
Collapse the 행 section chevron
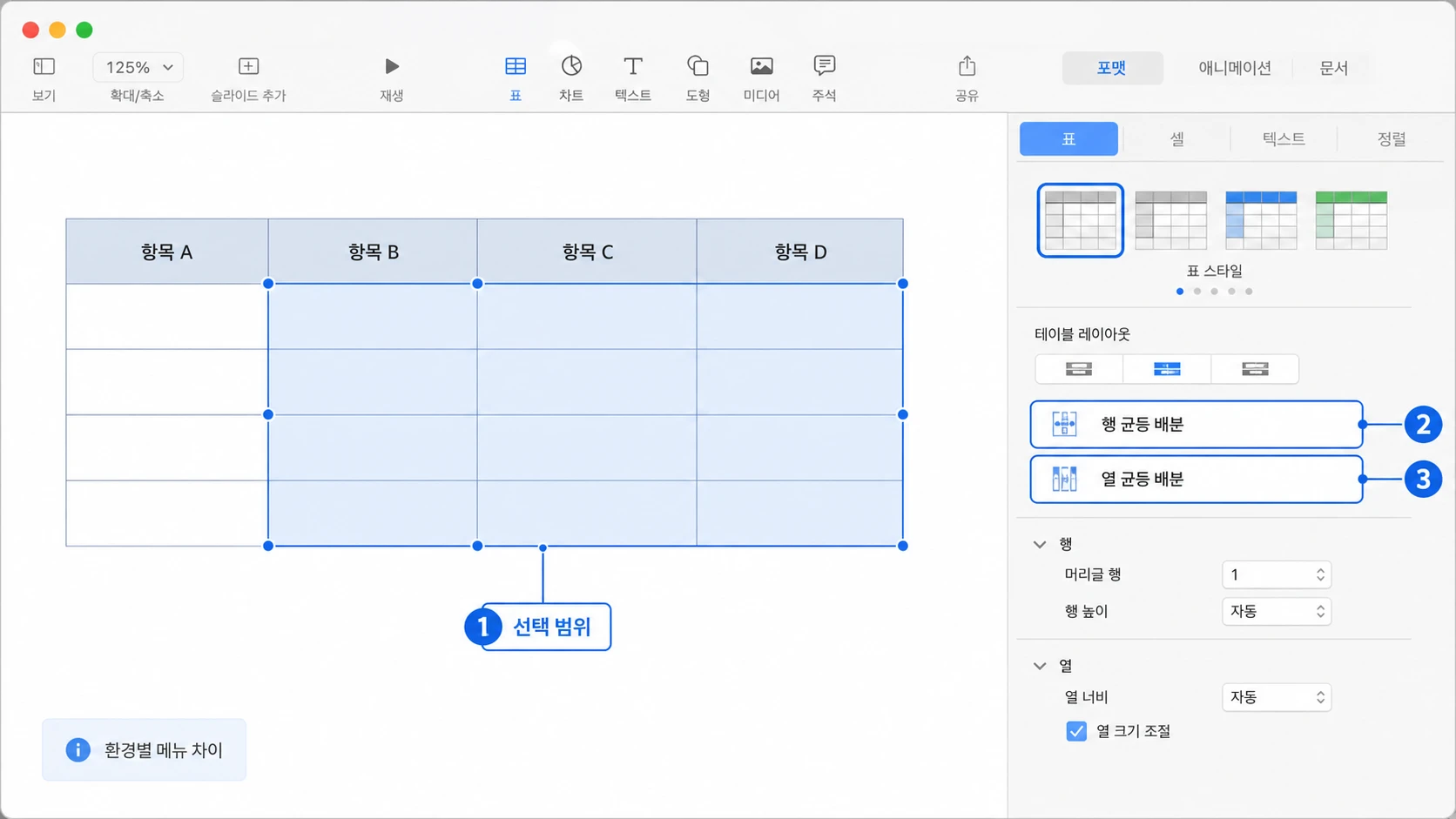click(x=1040, y=544)
